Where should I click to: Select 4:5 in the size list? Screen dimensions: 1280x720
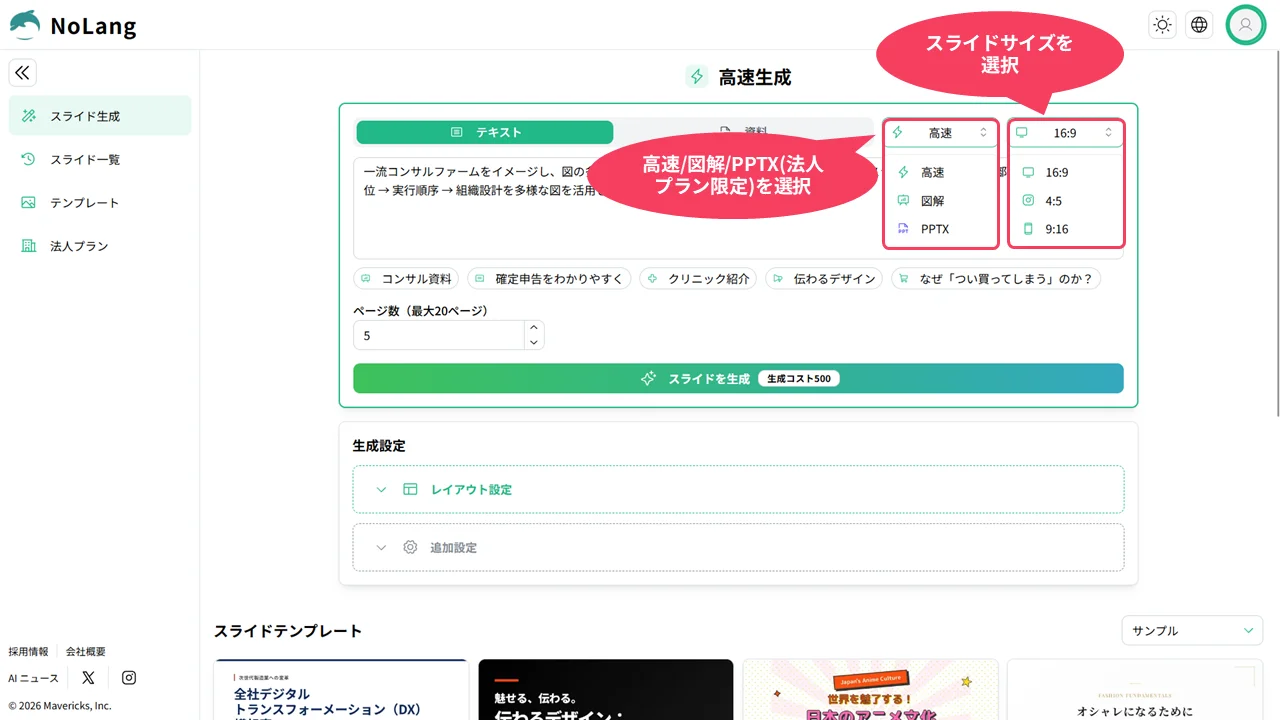click(x=1065, y=201)
